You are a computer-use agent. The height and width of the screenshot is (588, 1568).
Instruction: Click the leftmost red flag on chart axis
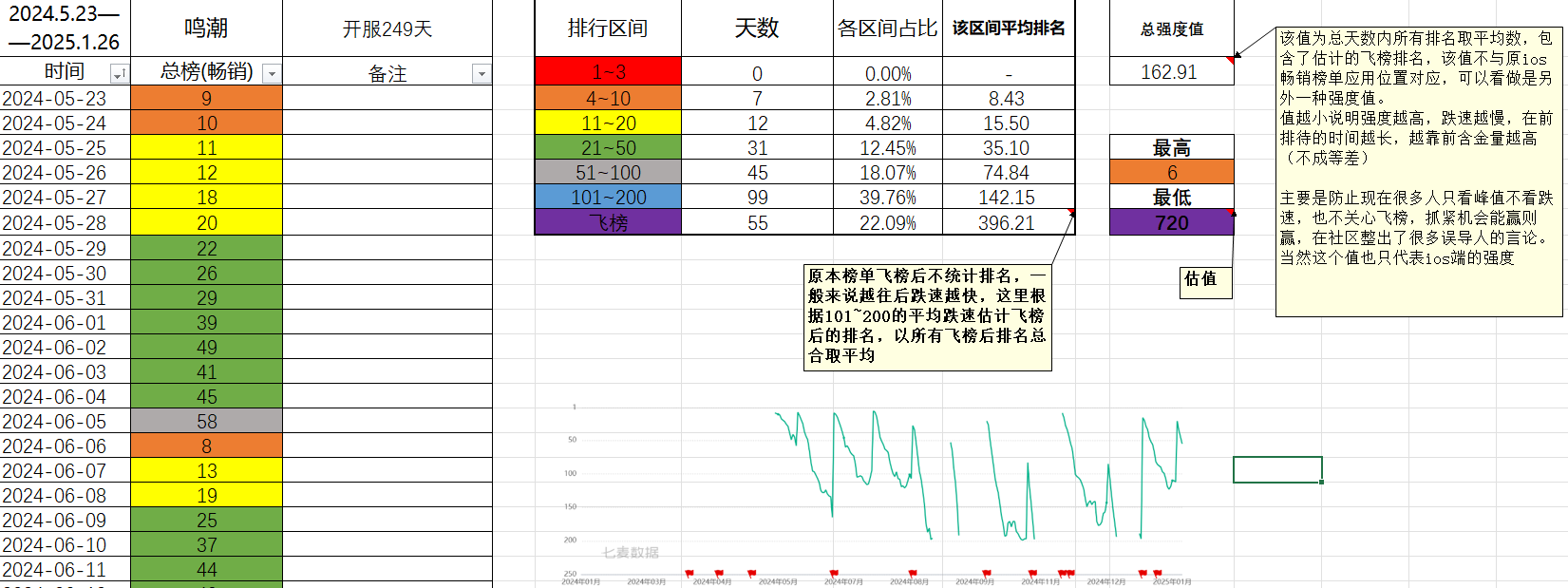coord(690,574)
